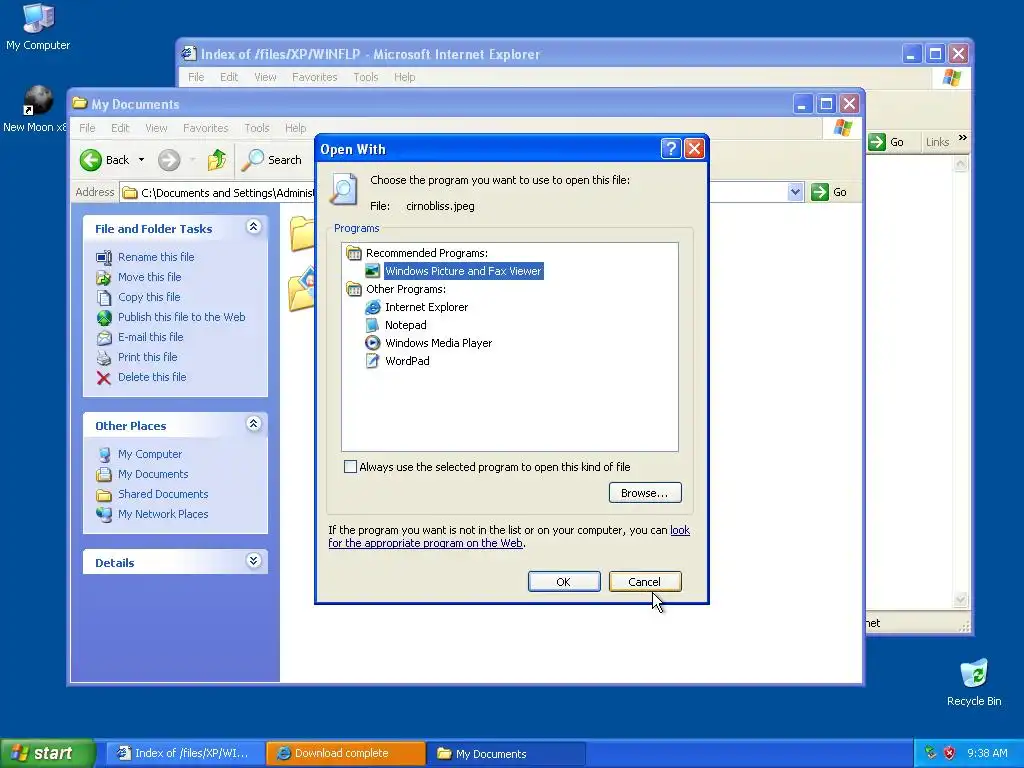Open View menu in My Documents window
The width and height of the screenshot is (1024, 768).
tap(156, 128)
